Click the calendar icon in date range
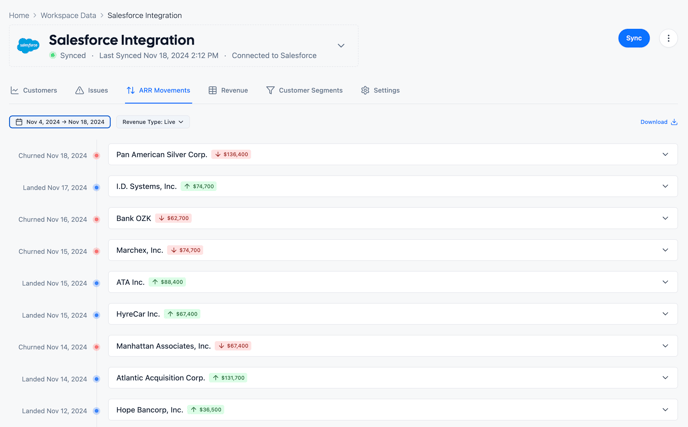This screenshot has width=688, height=427. pos(19,122)
